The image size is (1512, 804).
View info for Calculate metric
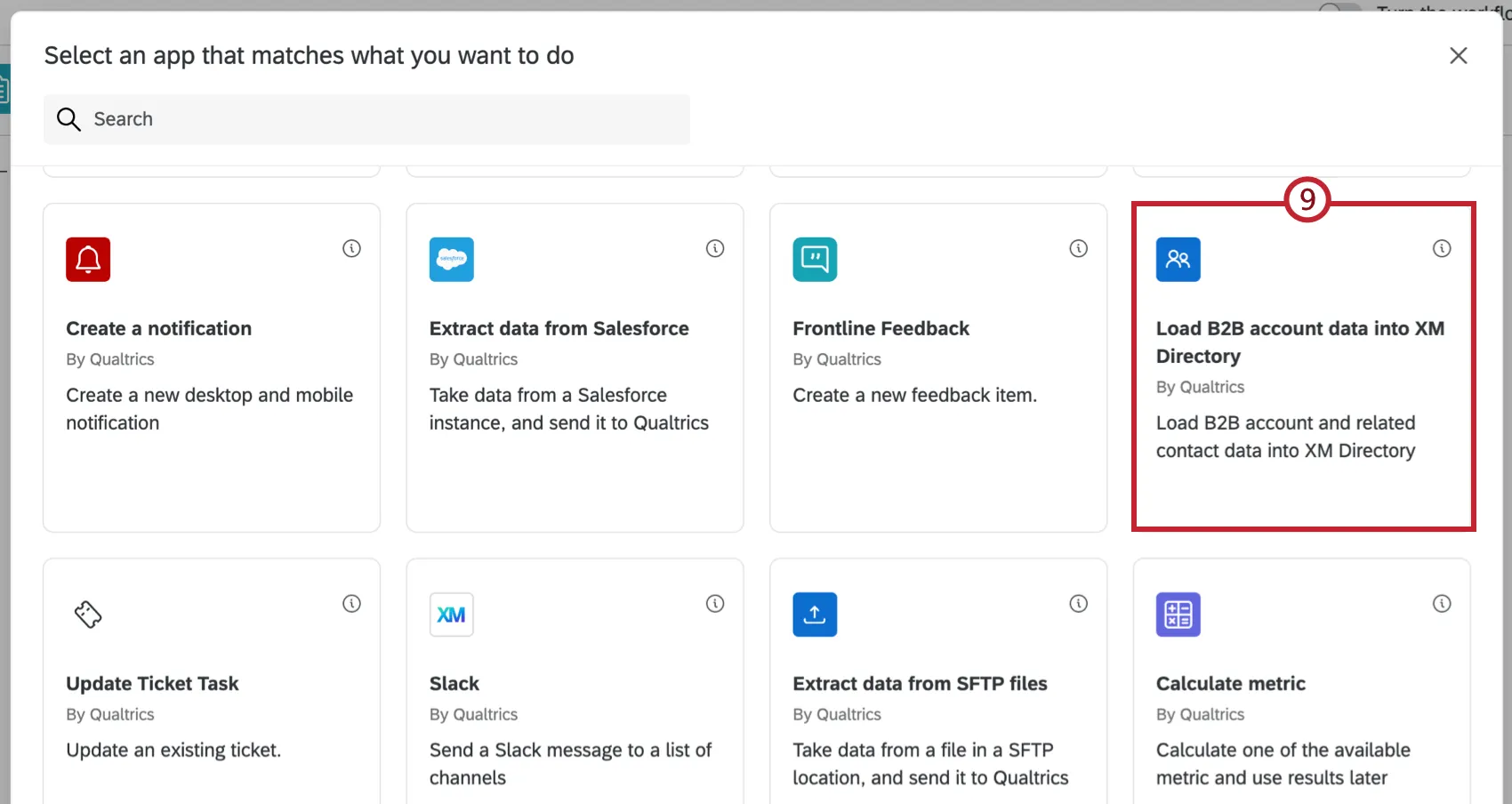point(1442,603)
